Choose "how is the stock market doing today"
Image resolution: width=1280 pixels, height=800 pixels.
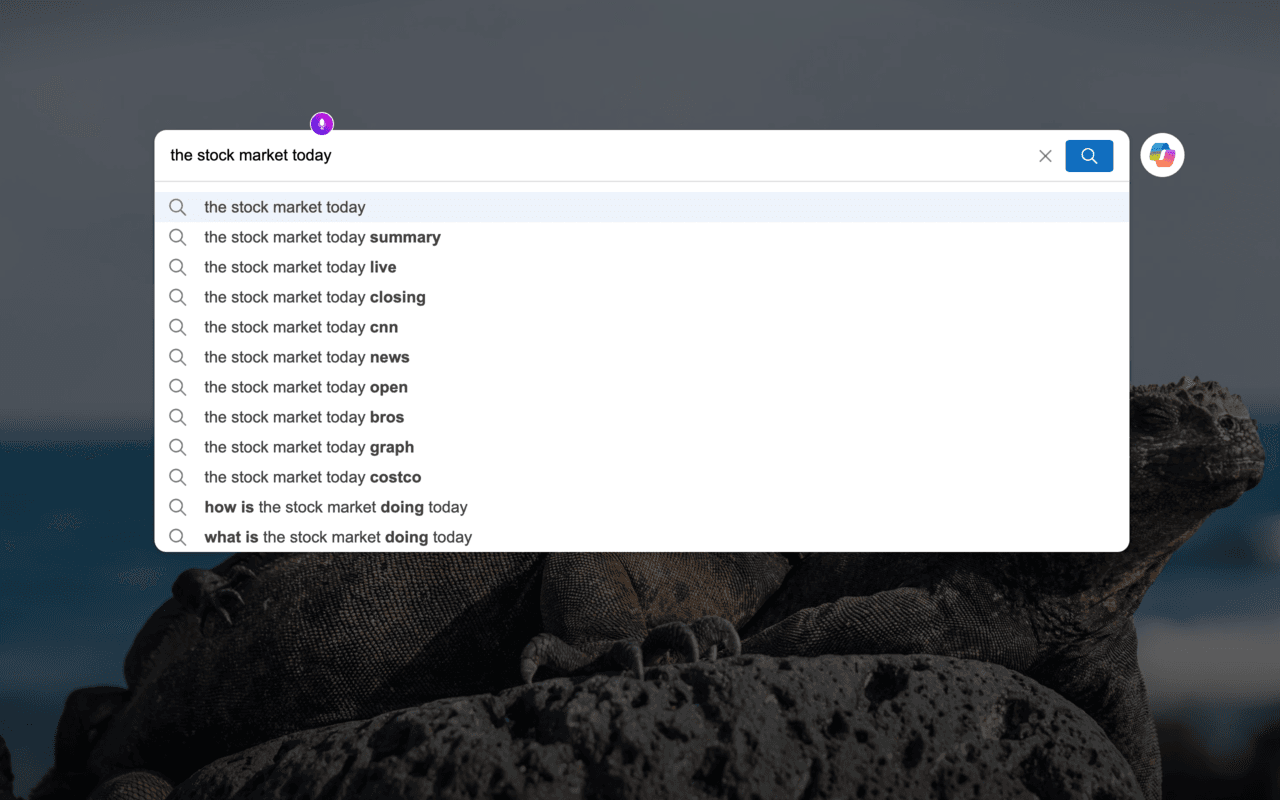336,507
